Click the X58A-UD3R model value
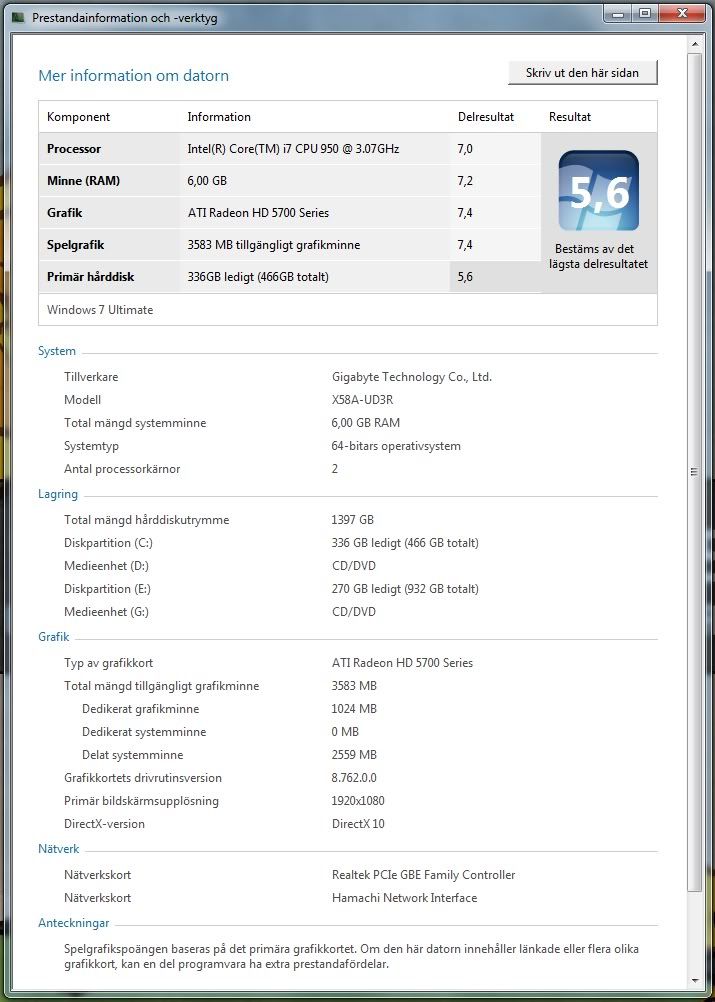Image resolution: width=715 pixels, height=1002 pixels. point(362,400)
